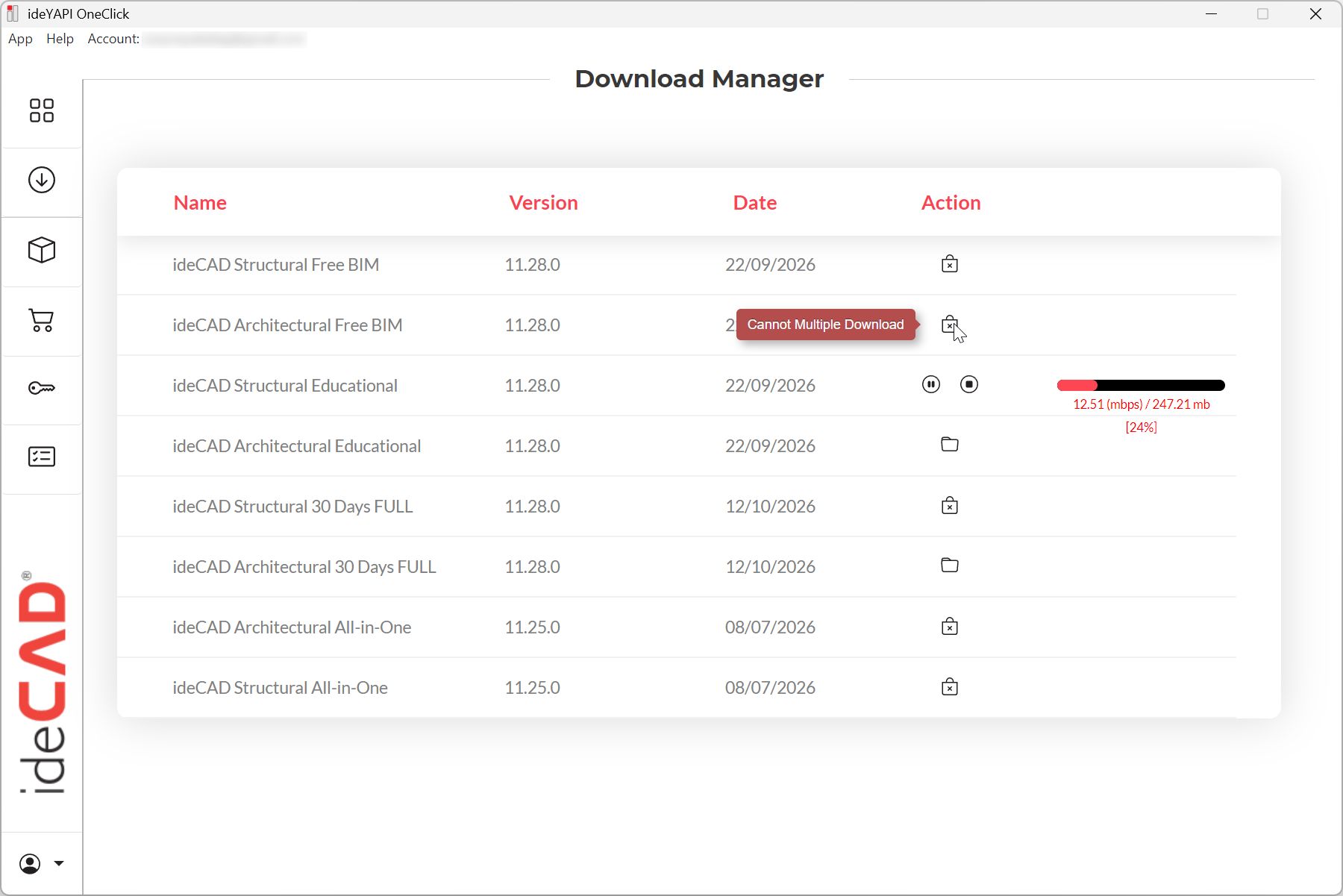Click the Name column header
1343x896 pixels.
pyautogui.click(x=200, y=203)
